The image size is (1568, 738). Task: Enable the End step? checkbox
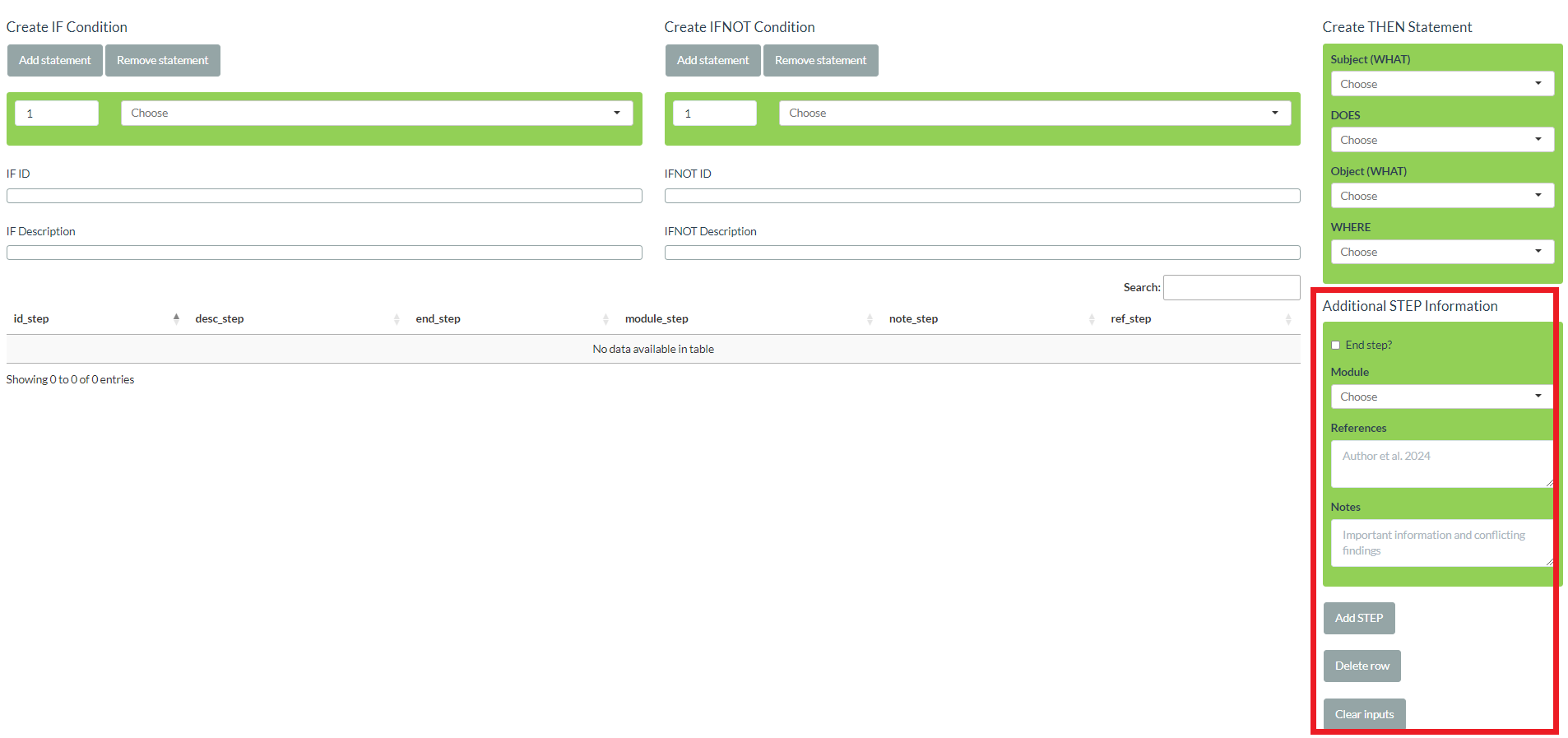[1336, 346]
